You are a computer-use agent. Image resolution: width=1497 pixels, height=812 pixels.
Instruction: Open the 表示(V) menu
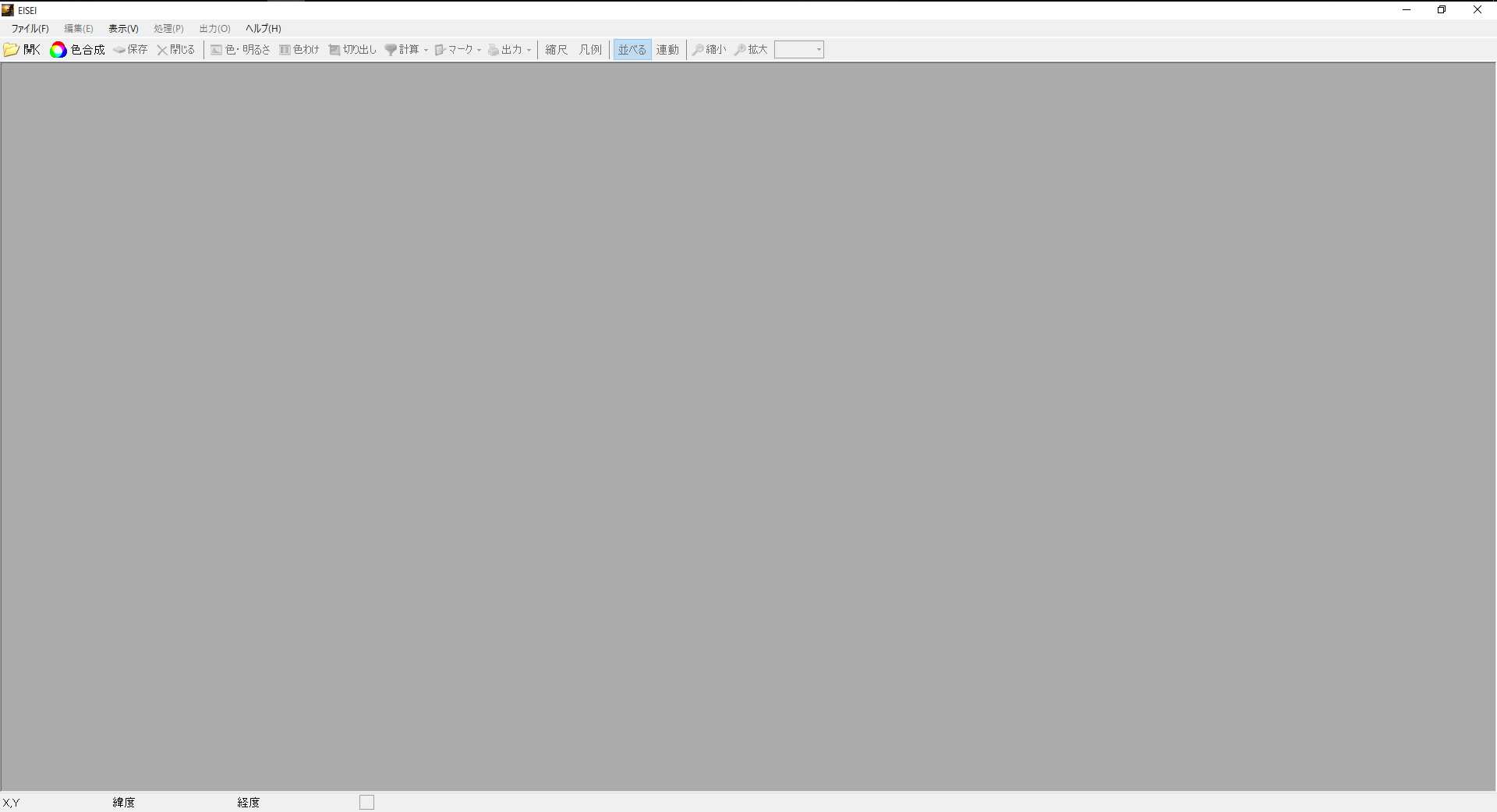[123, 29]
